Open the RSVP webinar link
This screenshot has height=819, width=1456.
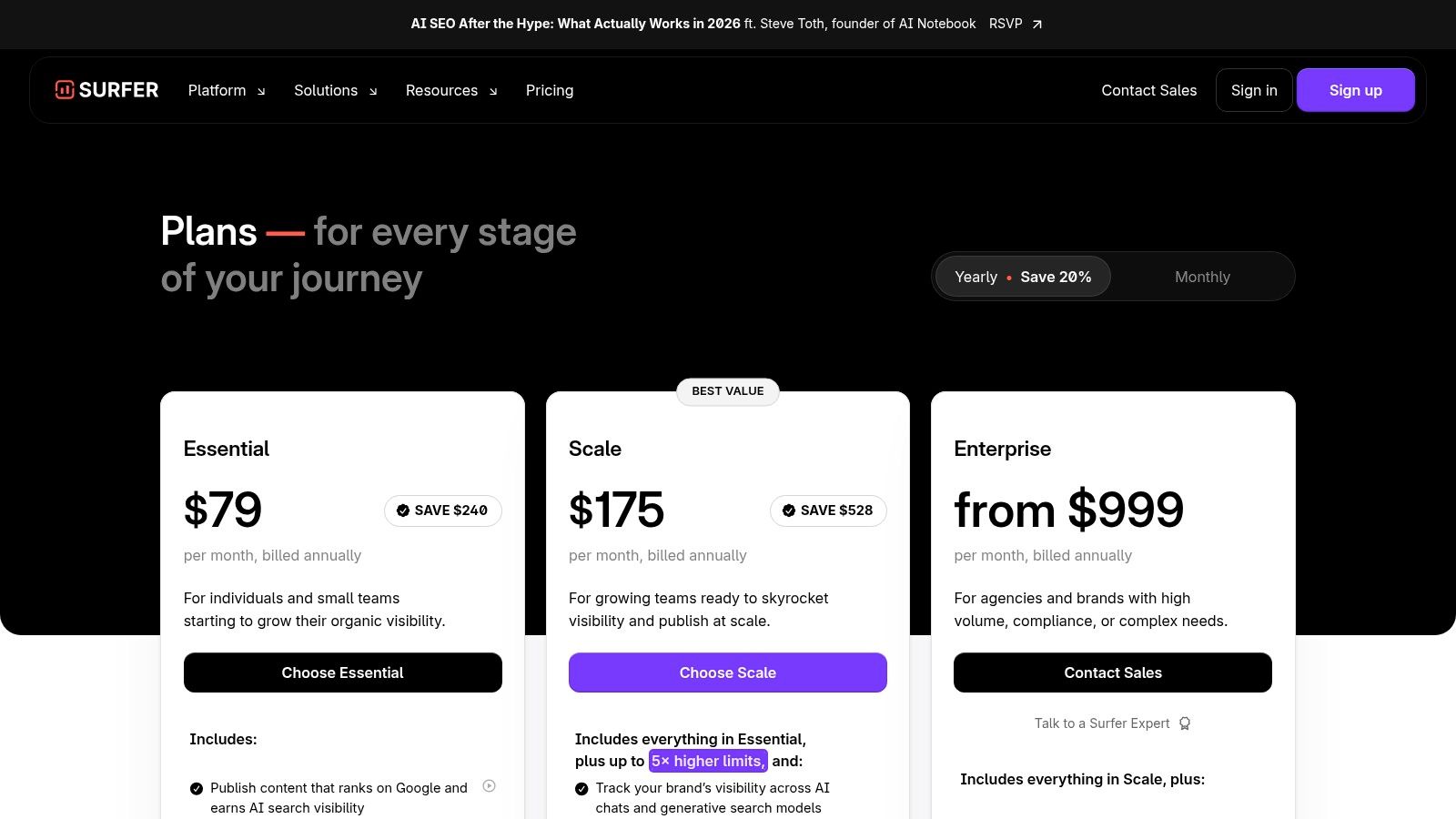point(1005,24)
